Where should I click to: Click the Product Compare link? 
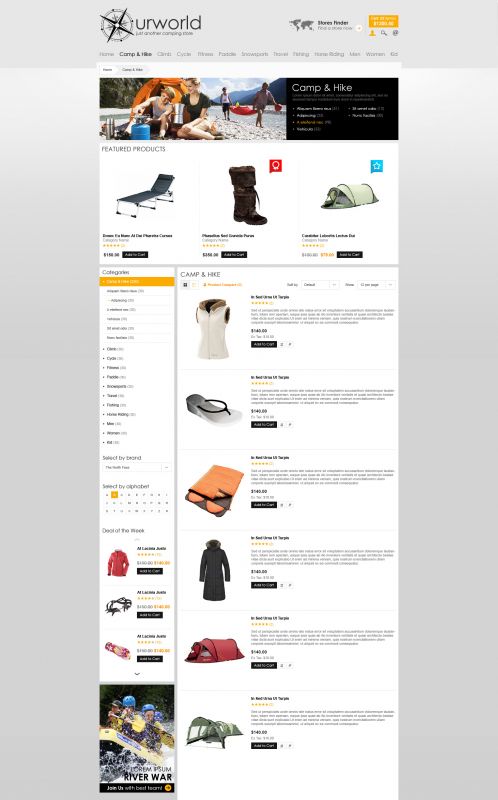tap(223, 285)
